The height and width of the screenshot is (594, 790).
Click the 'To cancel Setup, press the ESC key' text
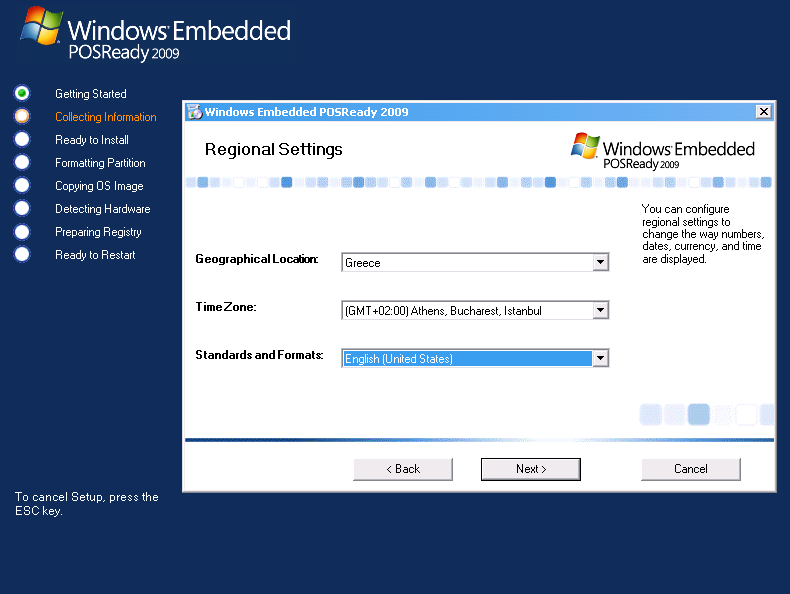87,504
